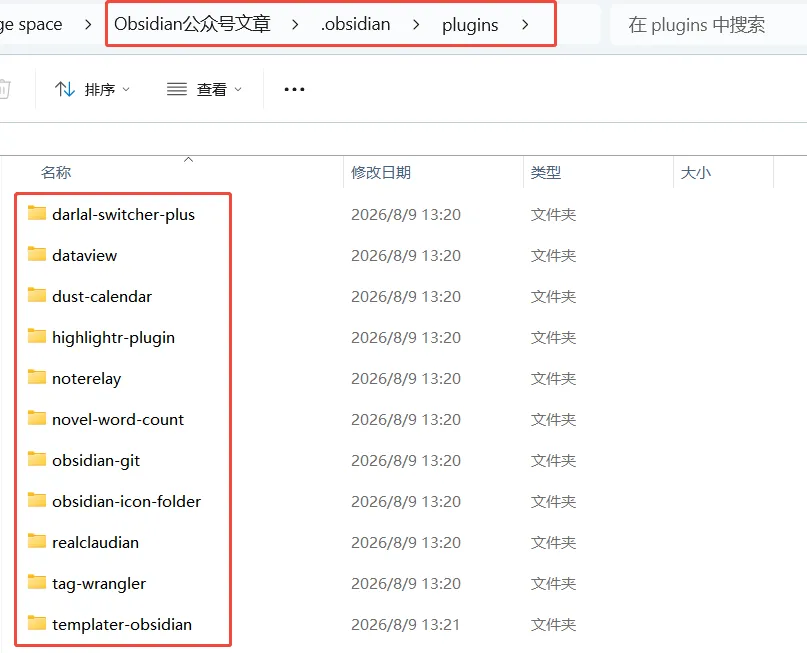Click the darlal-switcher-plus folder icon
This screenshot has width=807, height=653.
tap(37, 213)
